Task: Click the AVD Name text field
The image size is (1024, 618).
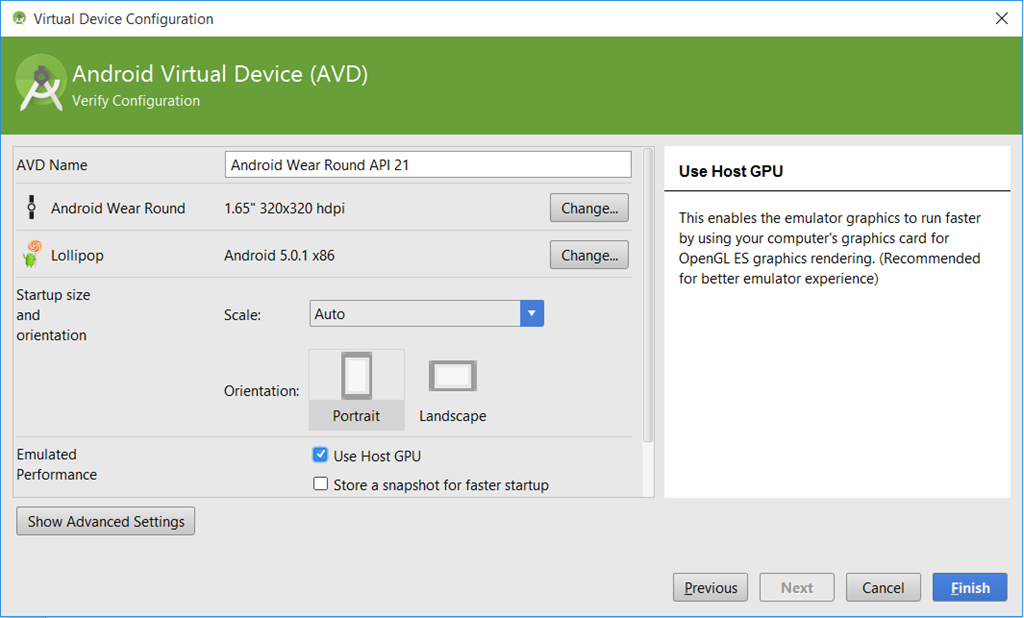Action: coord(428,165)
